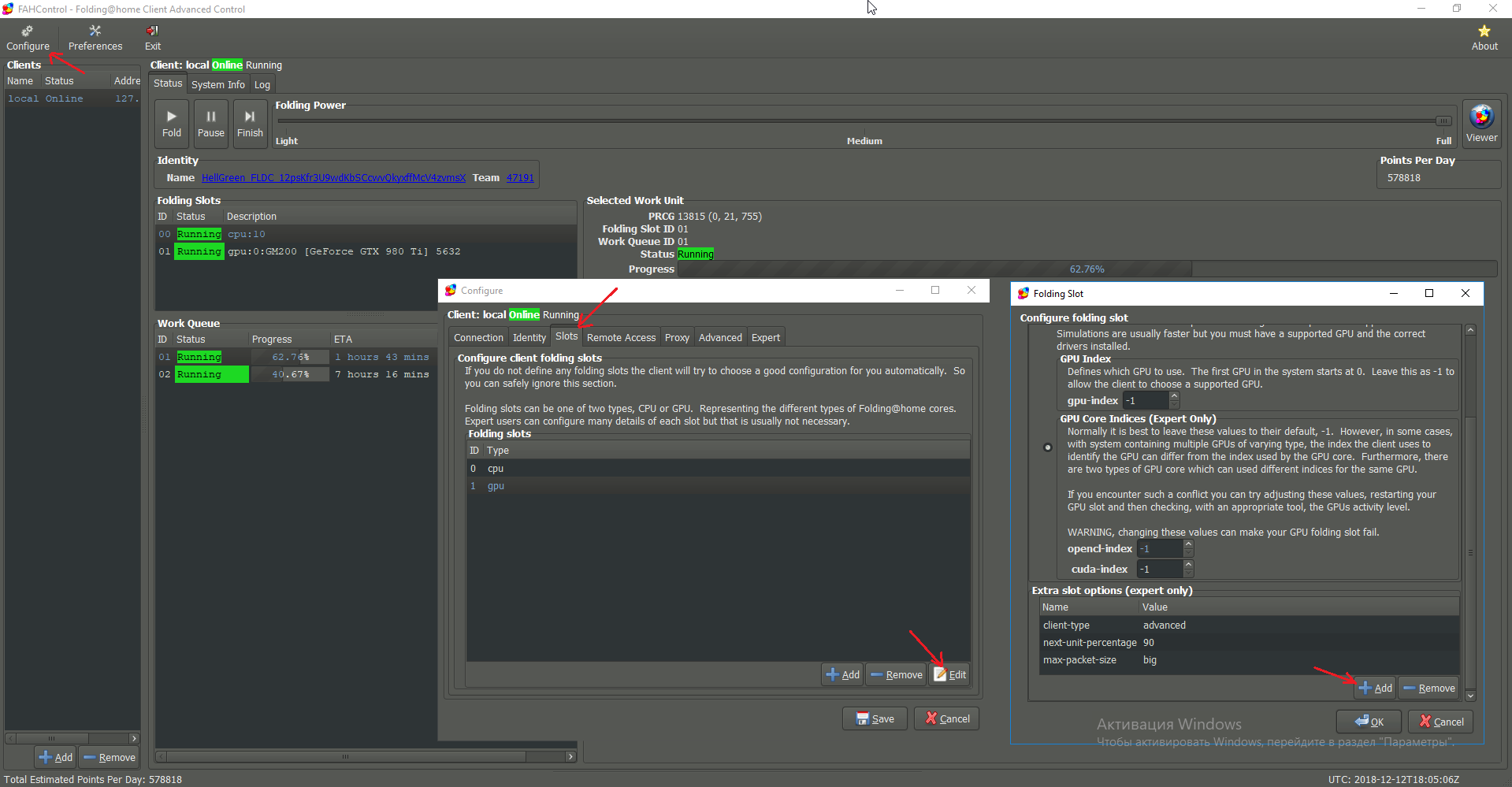
Task: Open the Identity tab in Configure
Action: point(529,338)
